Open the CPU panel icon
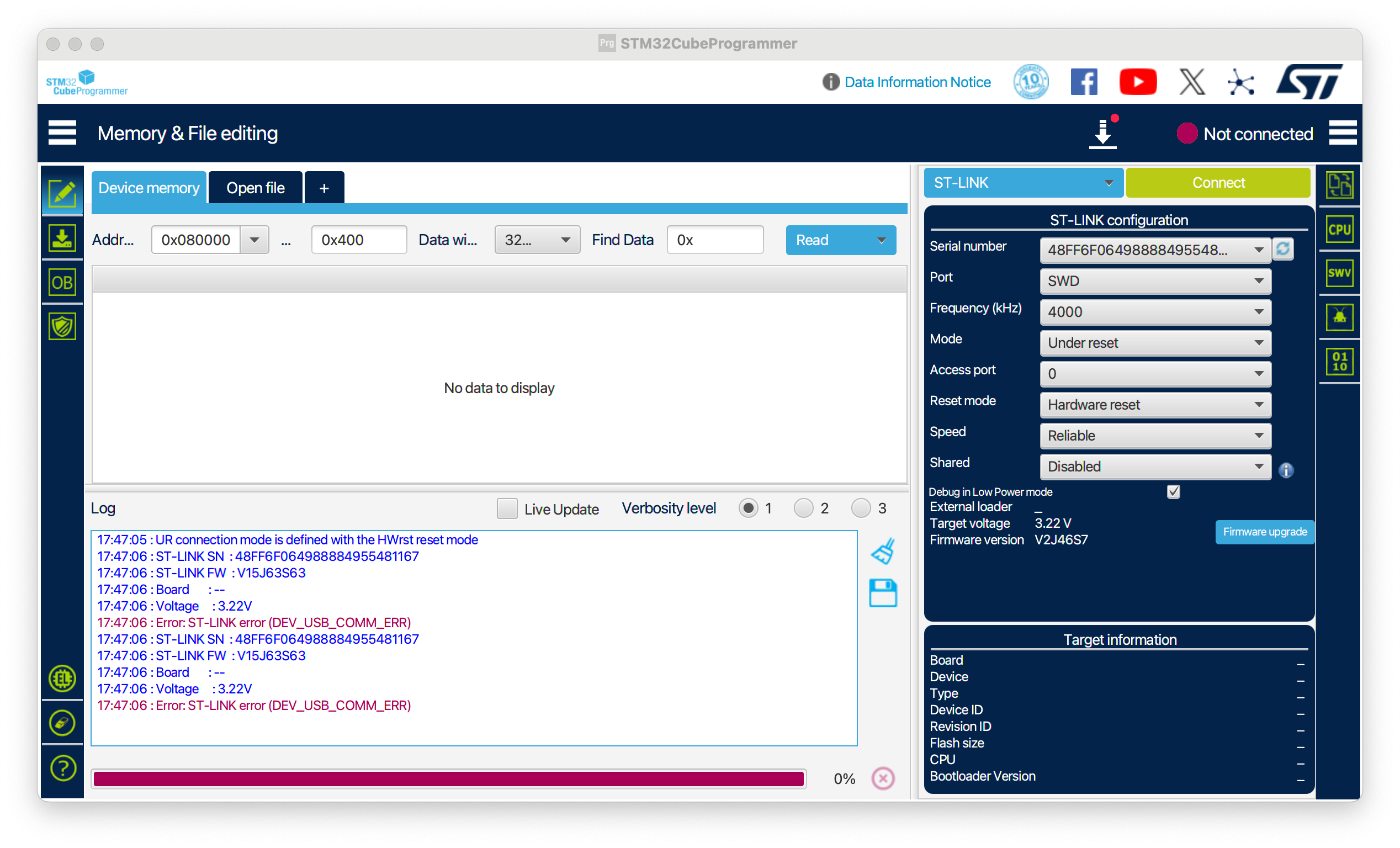1400x848 pixels. [1339, 230]
